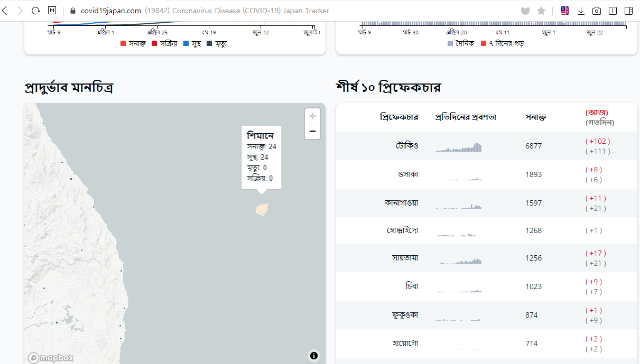Click the confirmed count 1268

(x=533, y=231)
